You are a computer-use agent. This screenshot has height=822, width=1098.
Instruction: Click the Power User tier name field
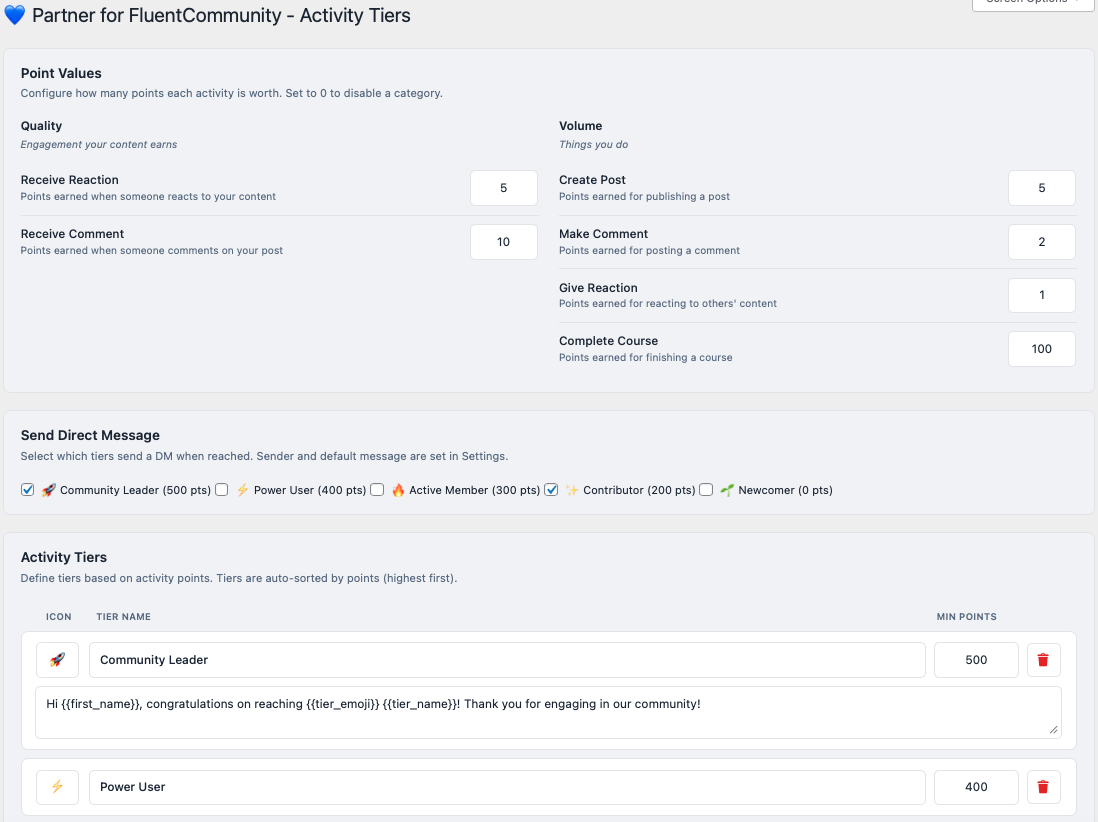click(507, 787)
